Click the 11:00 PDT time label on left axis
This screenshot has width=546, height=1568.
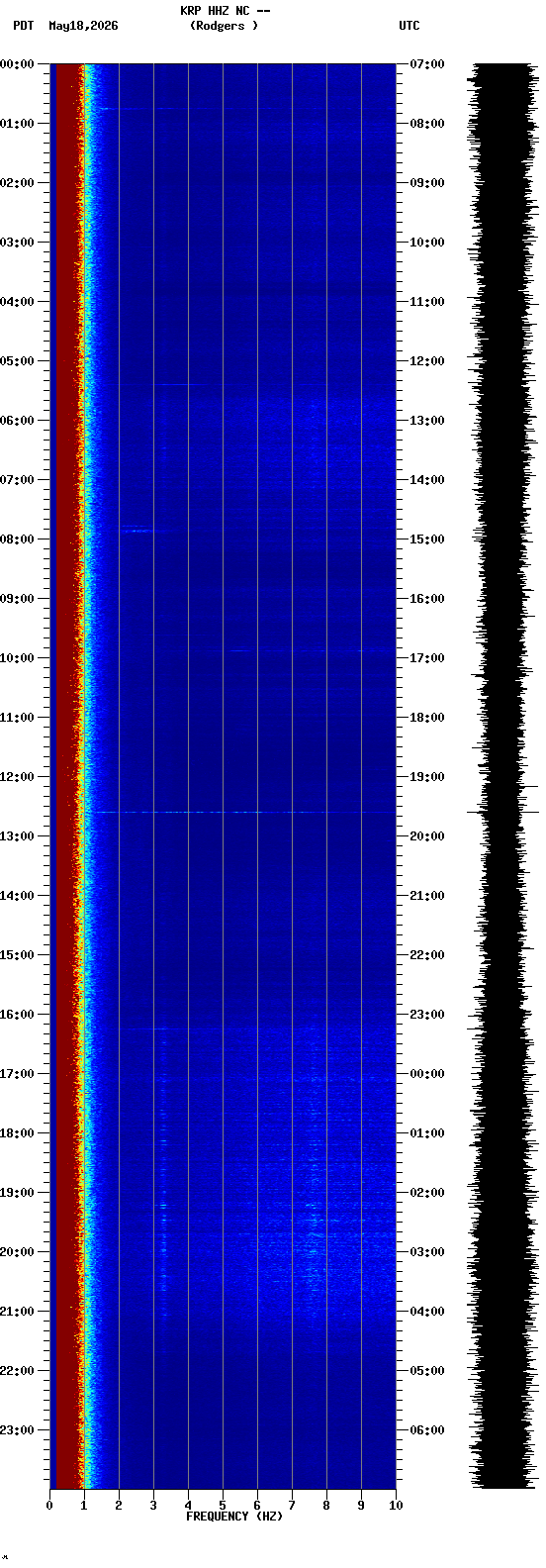point(18,718)
